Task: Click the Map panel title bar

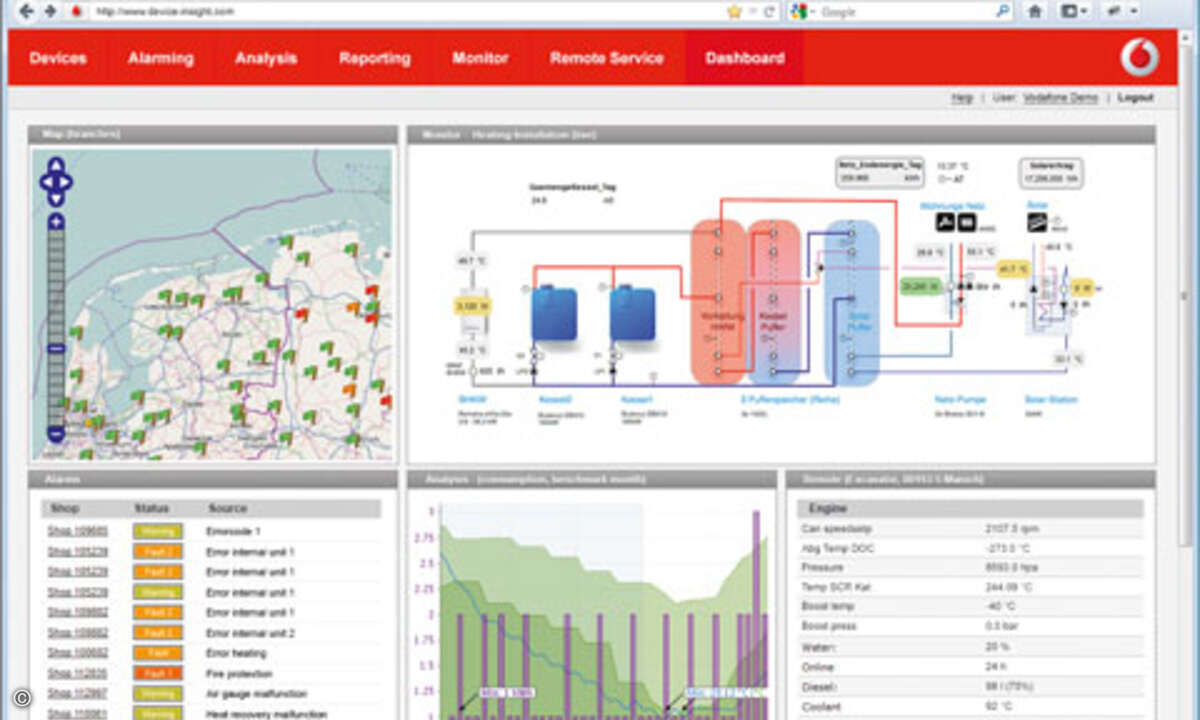Action: tap(213, 134)
